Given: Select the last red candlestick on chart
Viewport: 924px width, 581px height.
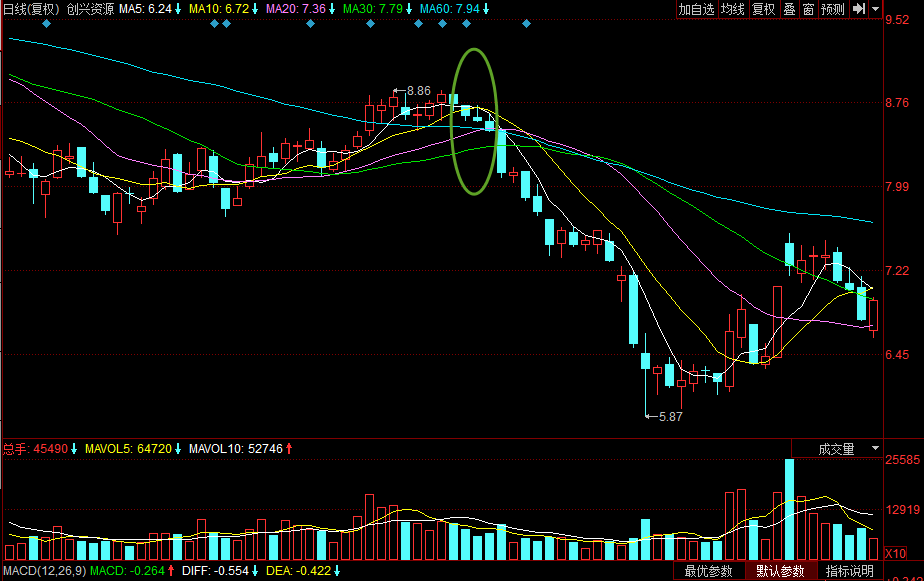Looking at the screenshot, I should [x=873, y=316].
